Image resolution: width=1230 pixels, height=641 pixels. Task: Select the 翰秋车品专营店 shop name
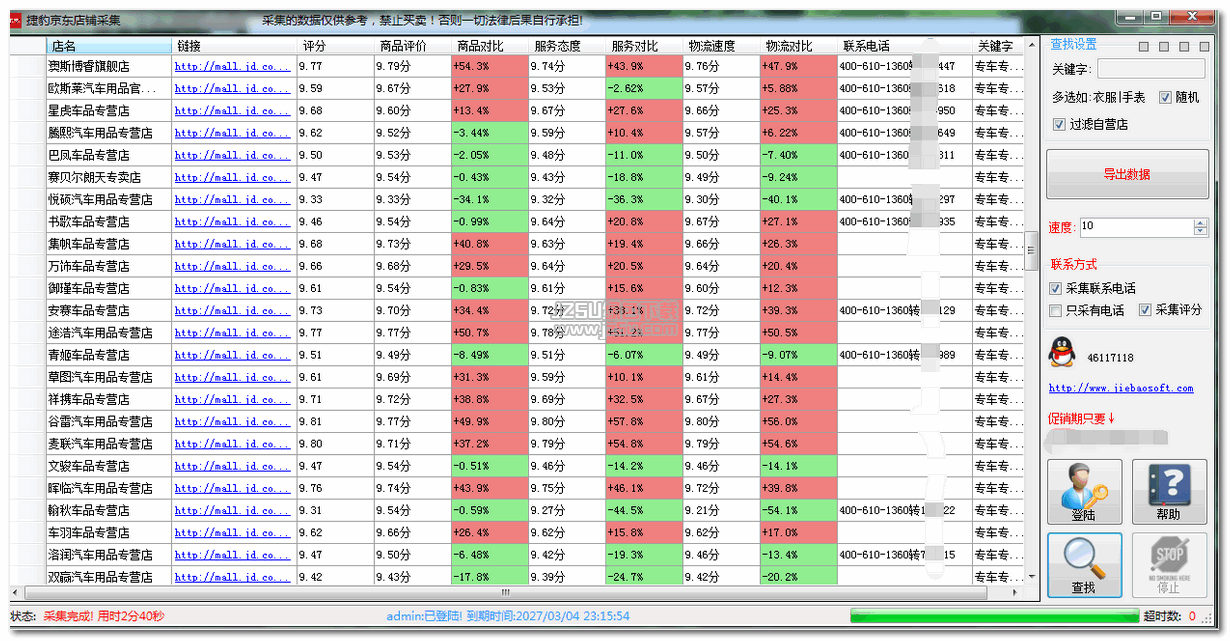tap(88, 510)
